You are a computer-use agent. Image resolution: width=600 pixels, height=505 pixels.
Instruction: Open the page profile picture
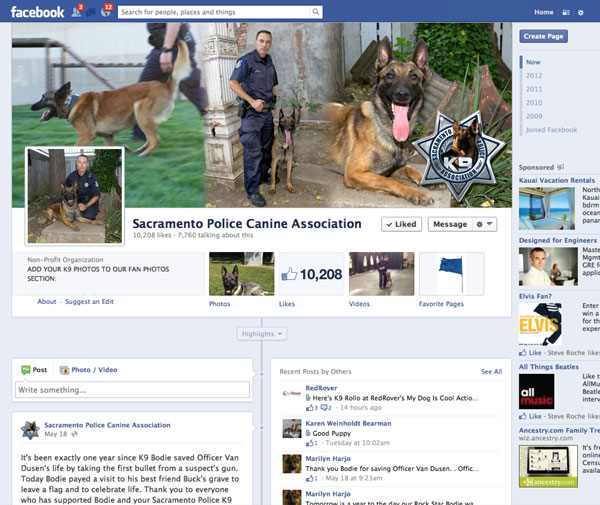coord(75,196)
